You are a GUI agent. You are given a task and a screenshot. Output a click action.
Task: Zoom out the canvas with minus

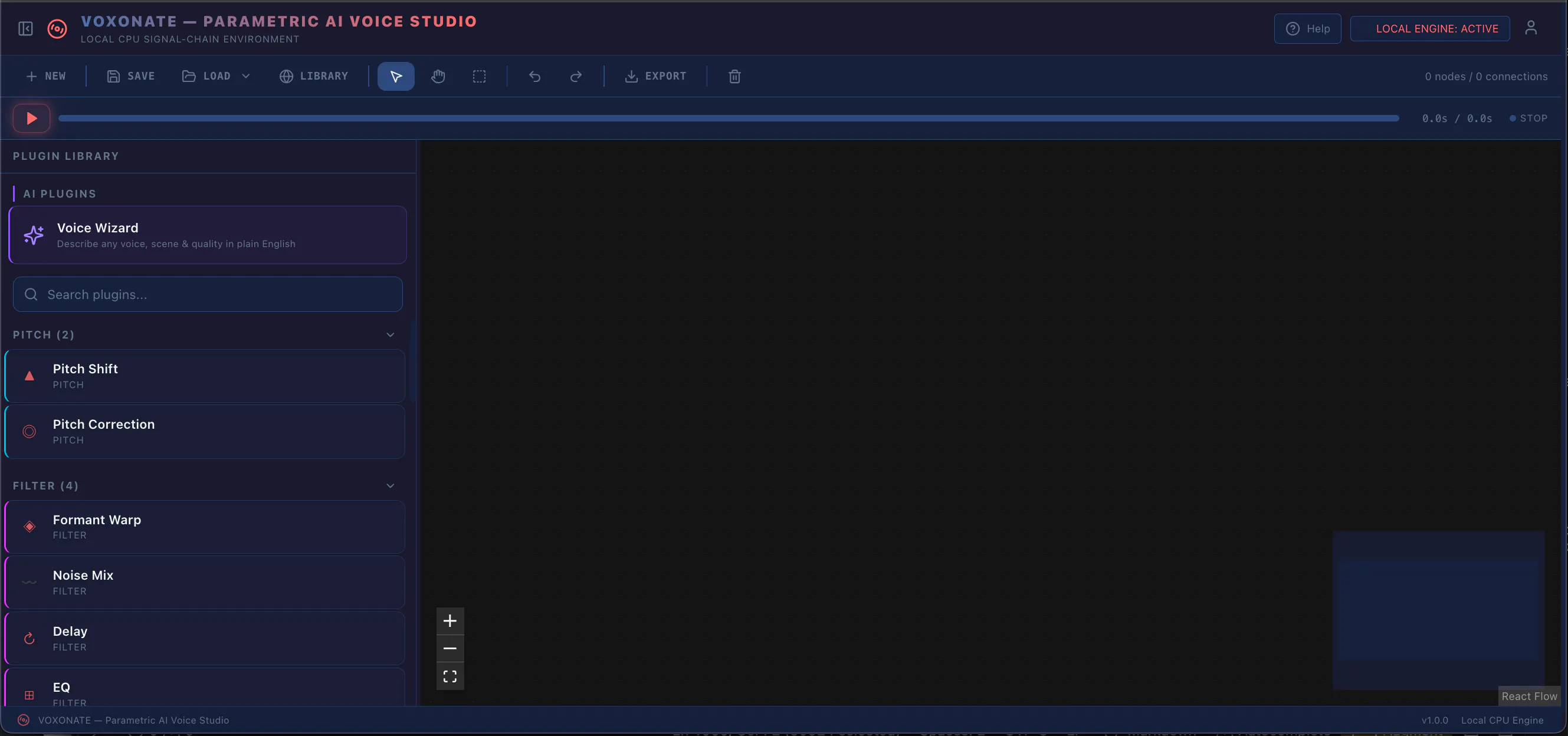[450, 648]
